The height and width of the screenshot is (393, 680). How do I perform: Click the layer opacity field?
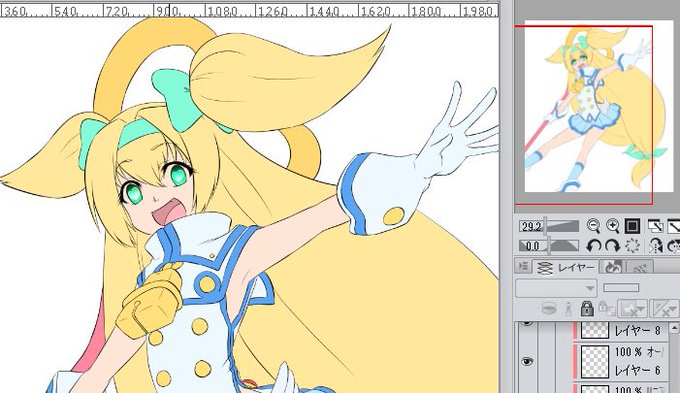[621, 288]
